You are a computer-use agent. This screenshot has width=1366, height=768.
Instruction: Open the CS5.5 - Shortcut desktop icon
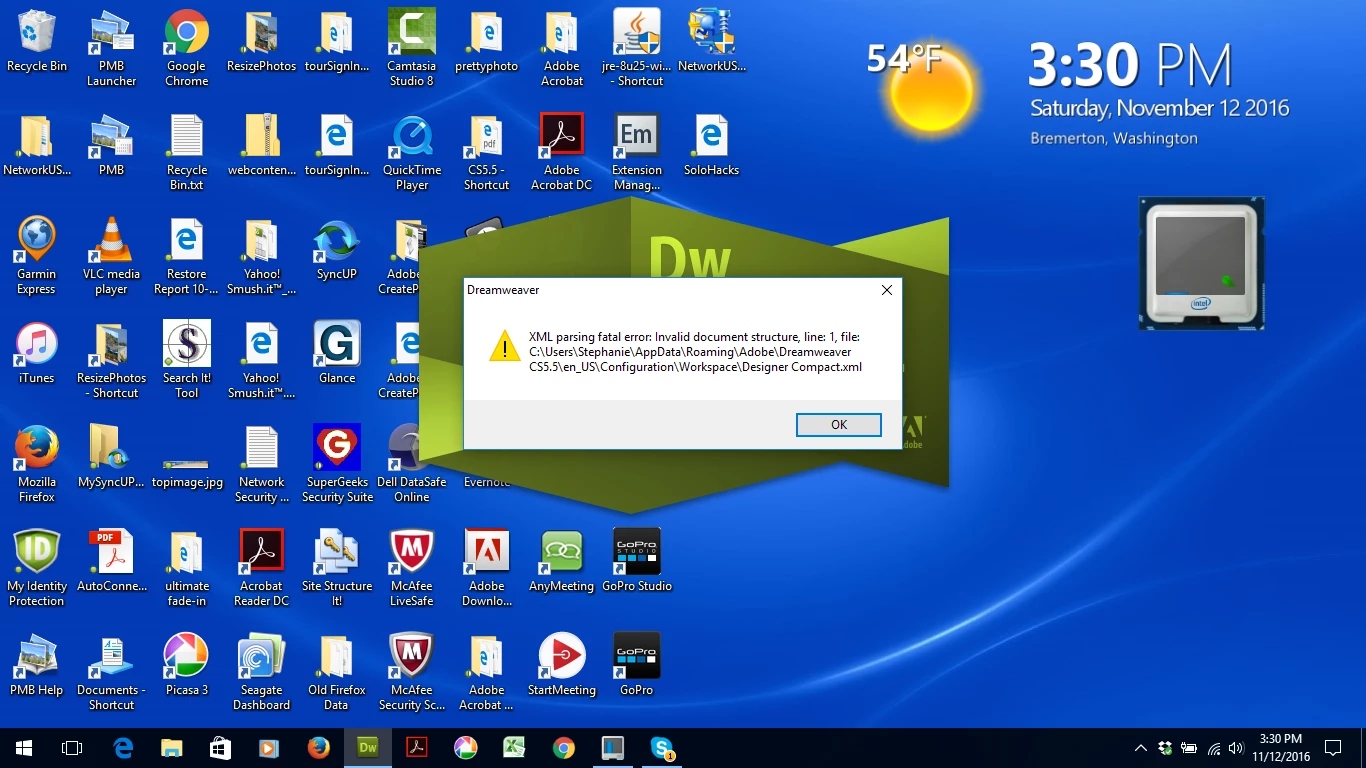pyautogui.click(x=486, y=152)
